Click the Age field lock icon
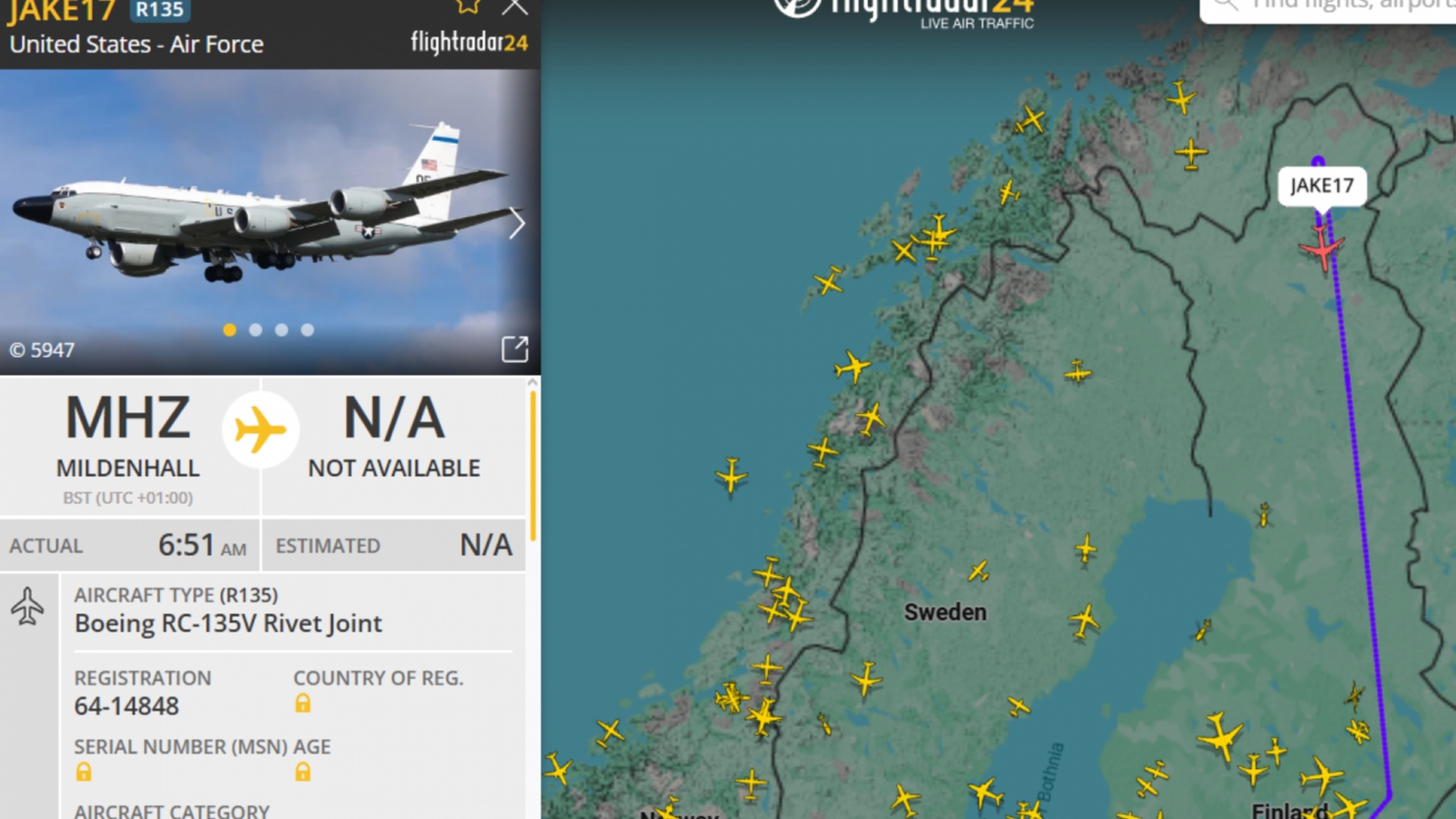The height and width of the screenshot is (819, 1456). coord(303,773)
